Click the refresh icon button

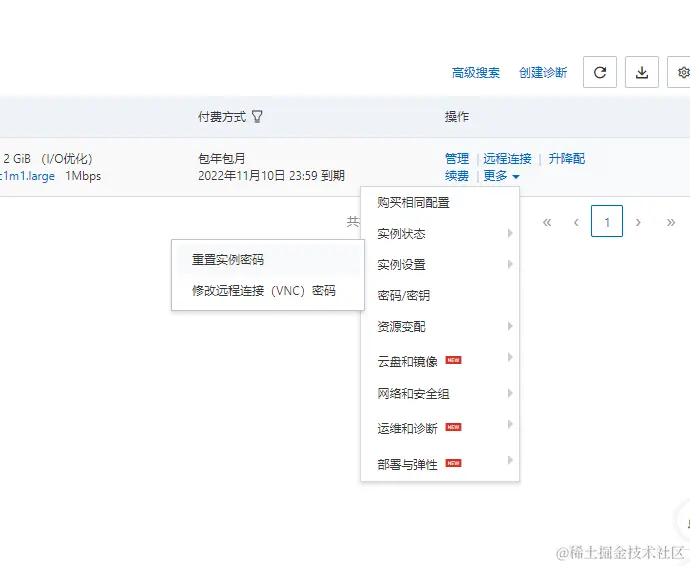(600, 72)
